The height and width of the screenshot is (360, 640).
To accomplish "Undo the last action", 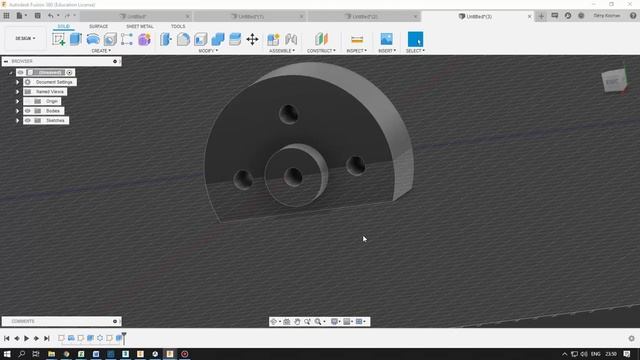I will tap(51, 16).
